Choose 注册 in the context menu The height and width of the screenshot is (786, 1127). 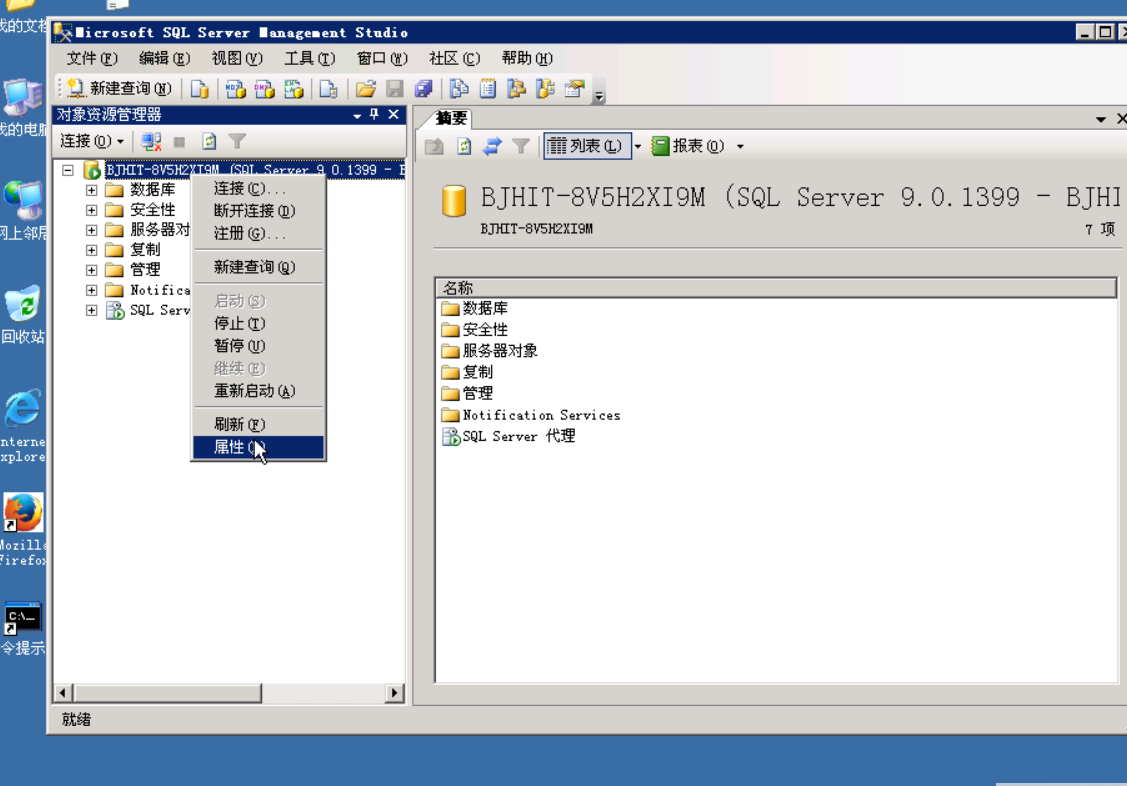[x=258, y=234]
